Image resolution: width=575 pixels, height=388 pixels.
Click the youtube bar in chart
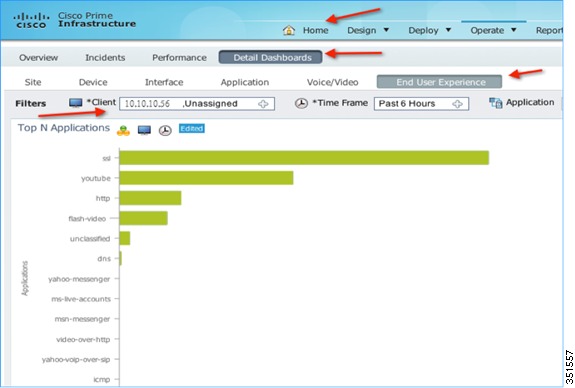(206, 178)
